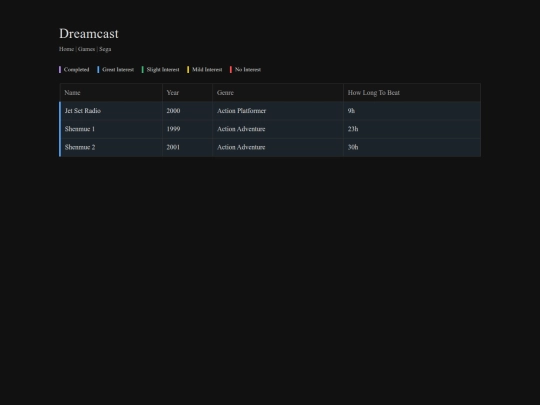Click the Action Platformer genre cell
Screen dimensions: 540x405
pyautogui.click(x=278, y=111)
